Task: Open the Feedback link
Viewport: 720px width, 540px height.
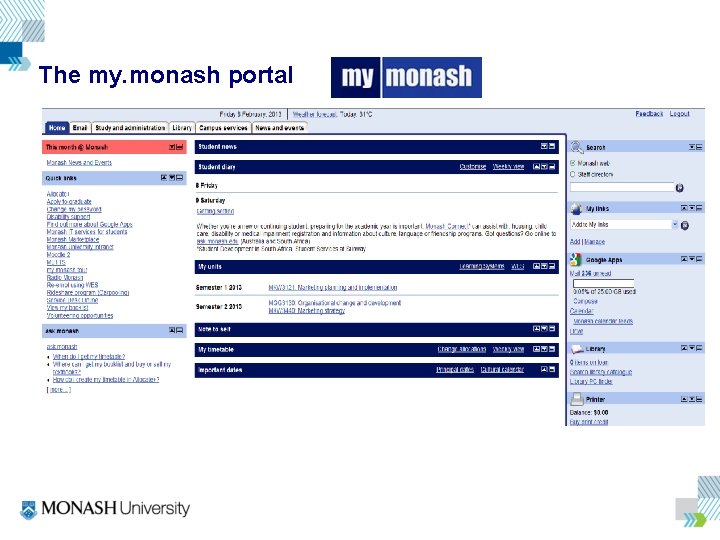Action: click(649, 113)
